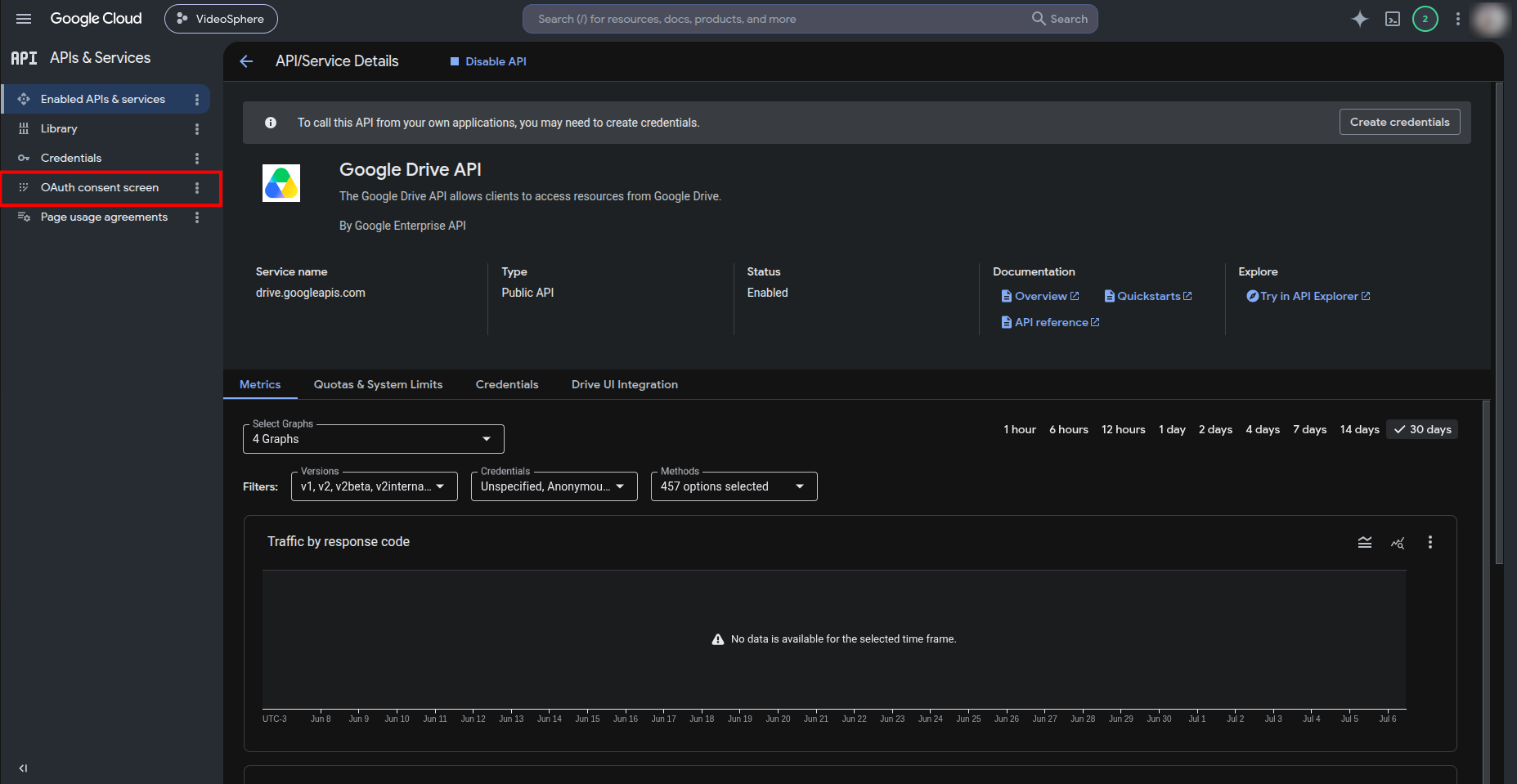Expand the Credentials filter dropdown
This screenshot has width=1517, height=784.
[x=554, y=486]
